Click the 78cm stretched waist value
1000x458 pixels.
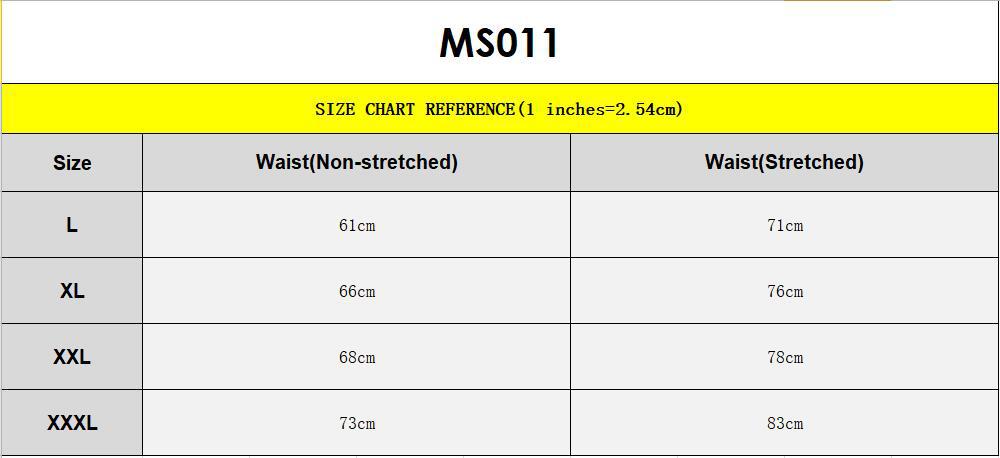point(785,358)
